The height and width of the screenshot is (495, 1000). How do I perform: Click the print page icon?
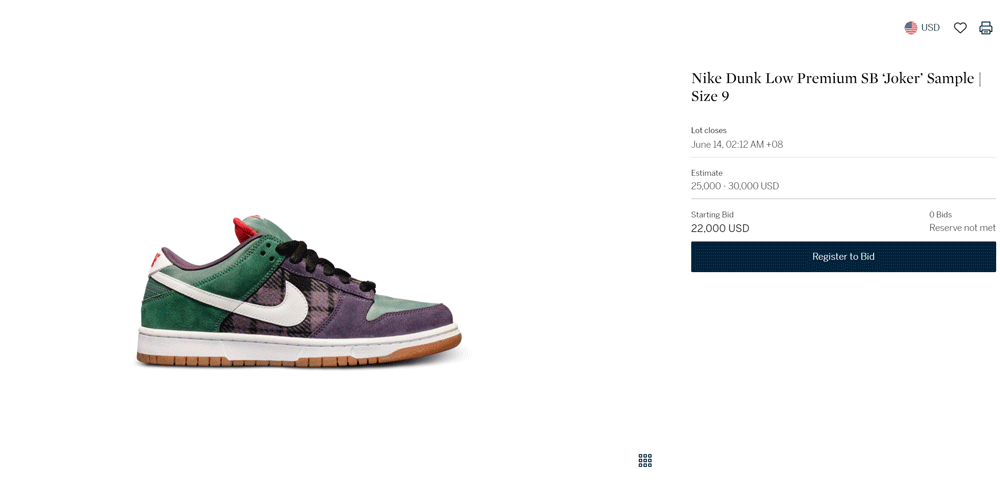[x=986, y=28]
